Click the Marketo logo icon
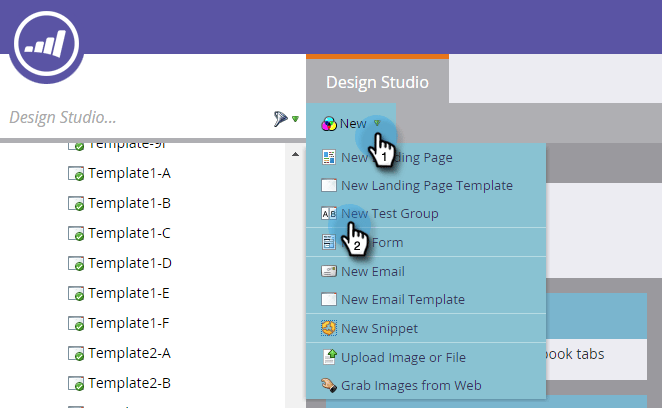The height and width of the screenshot is (408, 662). 46,44
